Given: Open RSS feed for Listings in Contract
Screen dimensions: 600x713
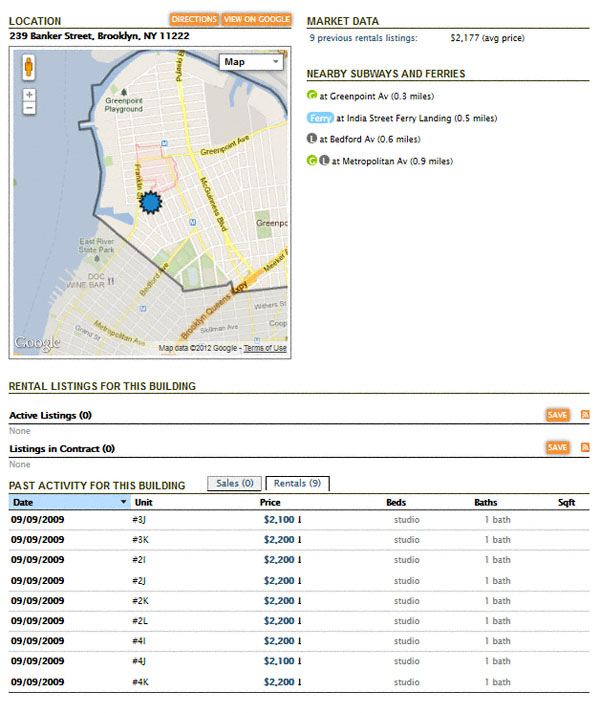Looking at the screenshot, I should [x=585, y=448].
